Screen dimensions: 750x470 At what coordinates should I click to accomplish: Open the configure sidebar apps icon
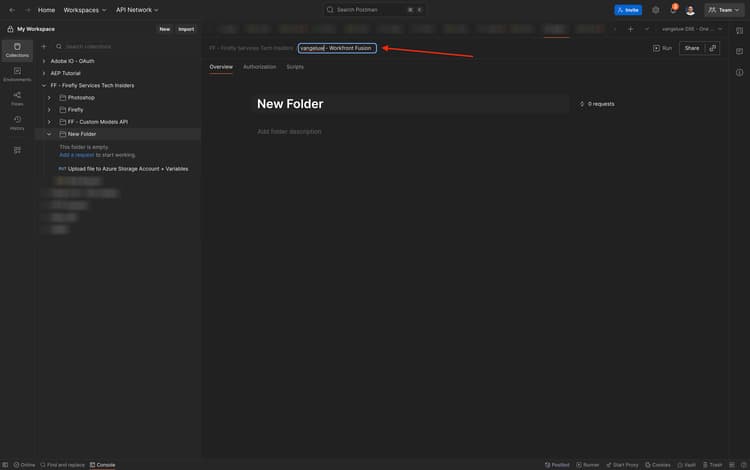click(17, 150)
